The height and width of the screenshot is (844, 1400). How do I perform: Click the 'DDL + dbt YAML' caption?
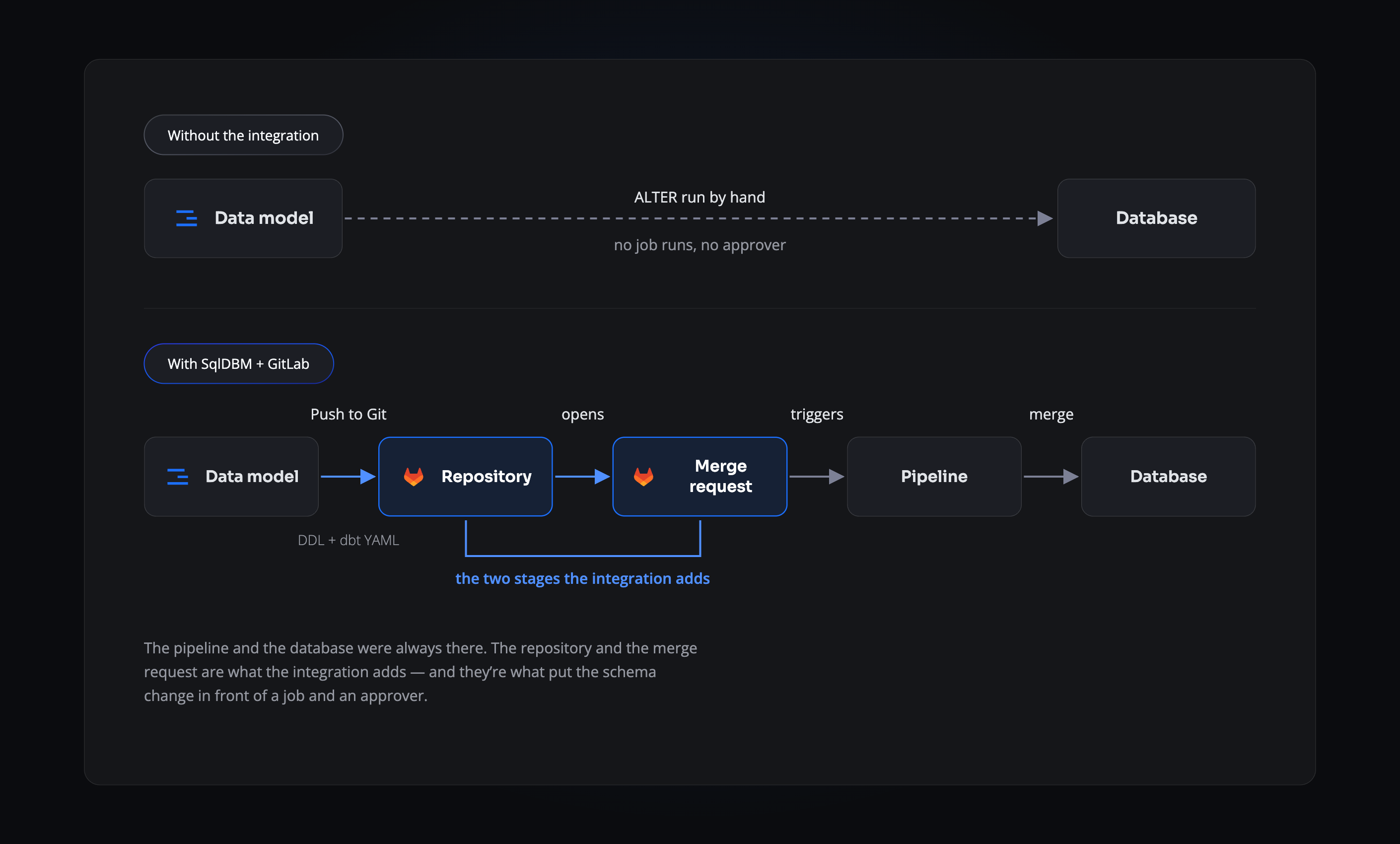click(x=349, y=540)
